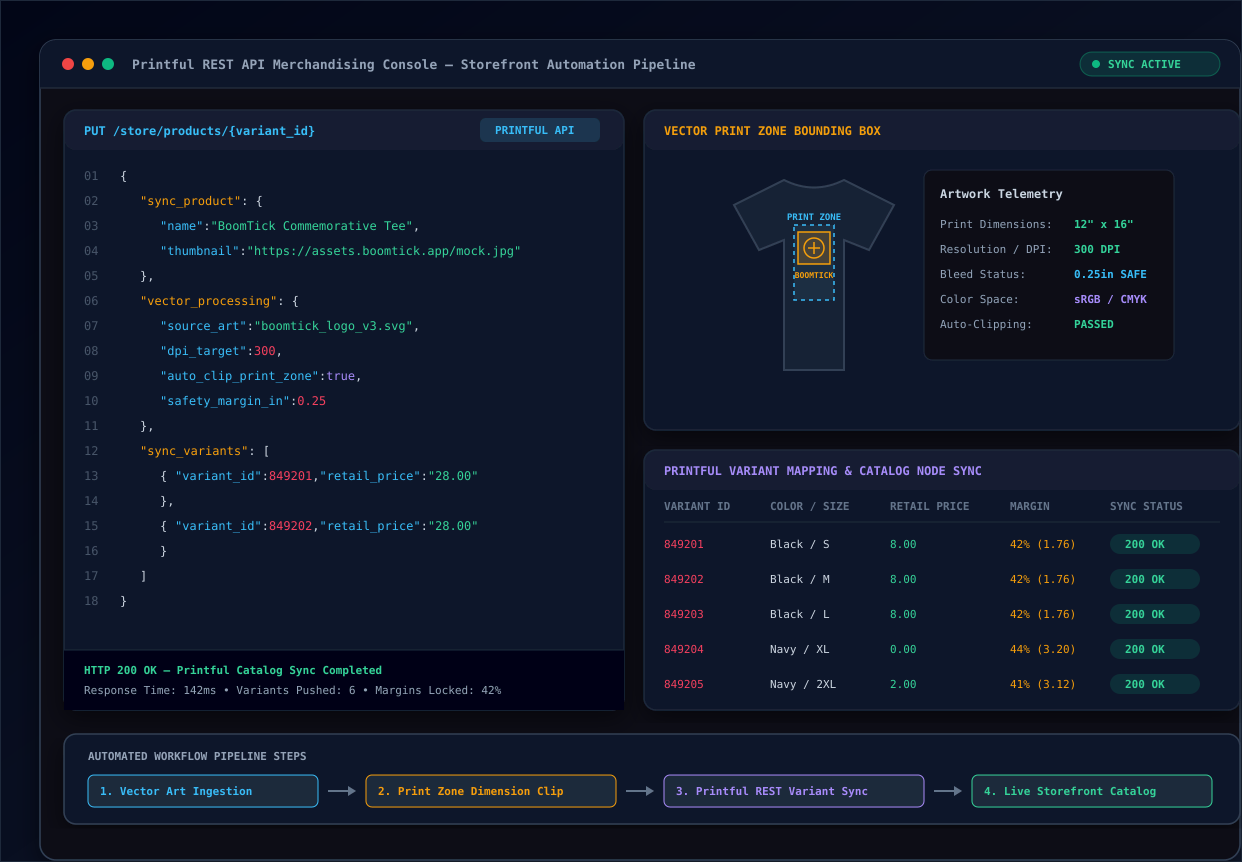The width and height of the screenshot is (1242, 862).
Task: Click the BOOMTICK label on the shirt
Action: point(814,275)
